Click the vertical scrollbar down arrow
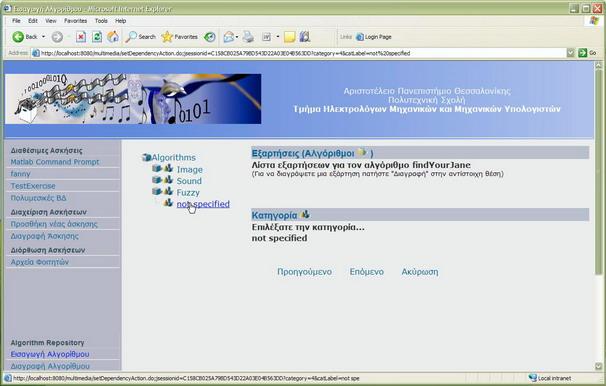This screenshot has width=606, height=386. (x=599, y=366)
